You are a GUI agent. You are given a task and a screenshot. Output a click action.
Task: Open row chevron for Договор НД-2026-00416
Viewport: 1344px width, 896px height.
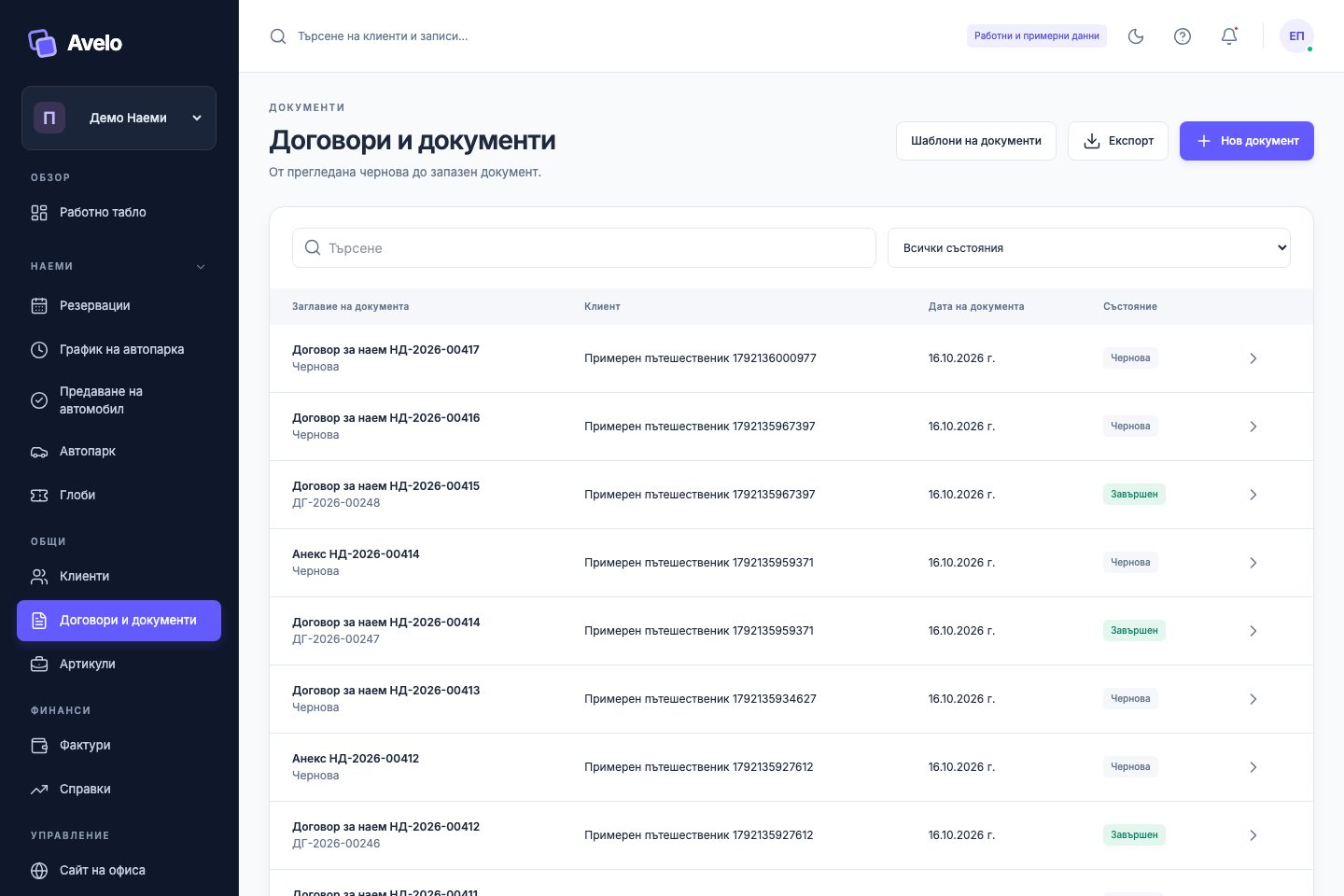[x=1253, y=427]
